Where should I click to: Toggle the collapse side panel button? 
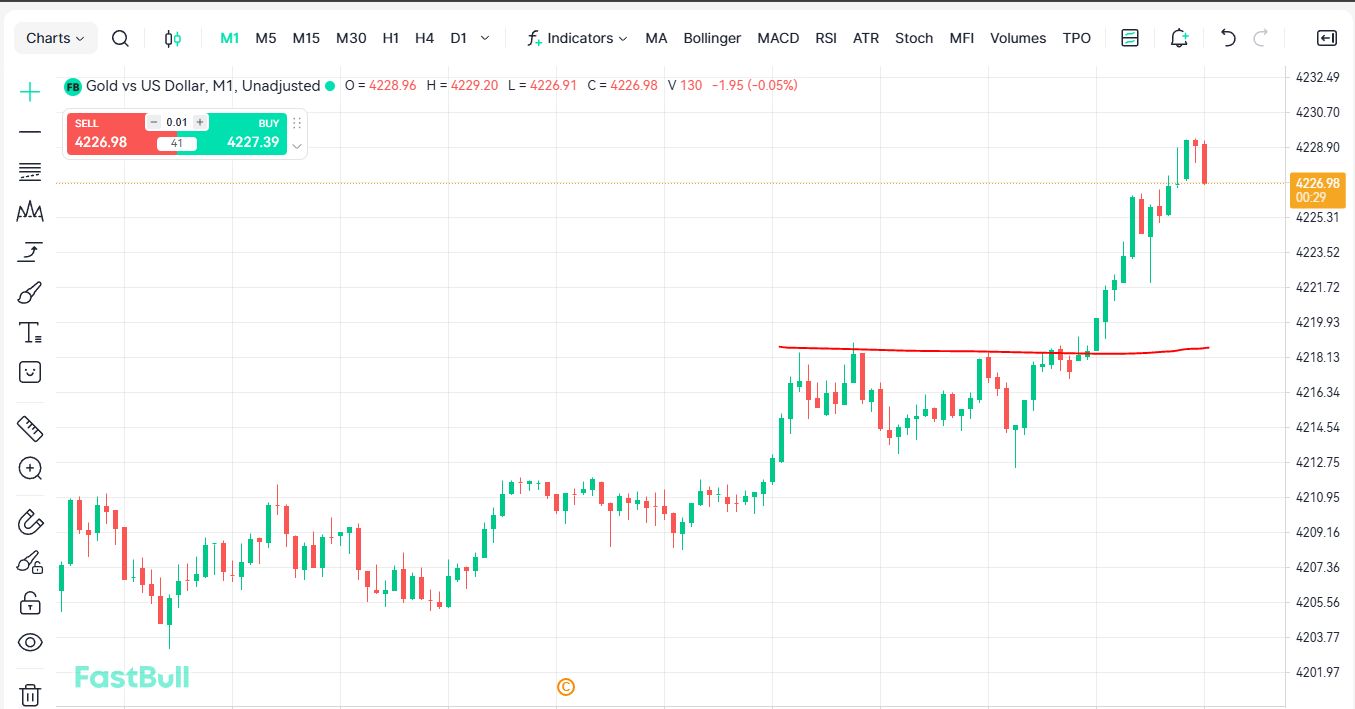(1326, 38)
